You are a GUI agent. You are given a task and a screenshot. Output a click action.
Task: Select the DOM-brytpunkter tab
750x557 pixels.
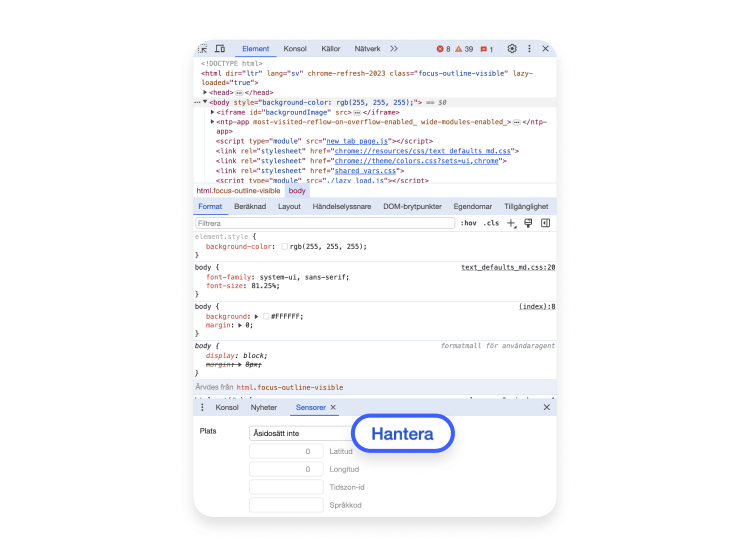(x=412, y=207)
